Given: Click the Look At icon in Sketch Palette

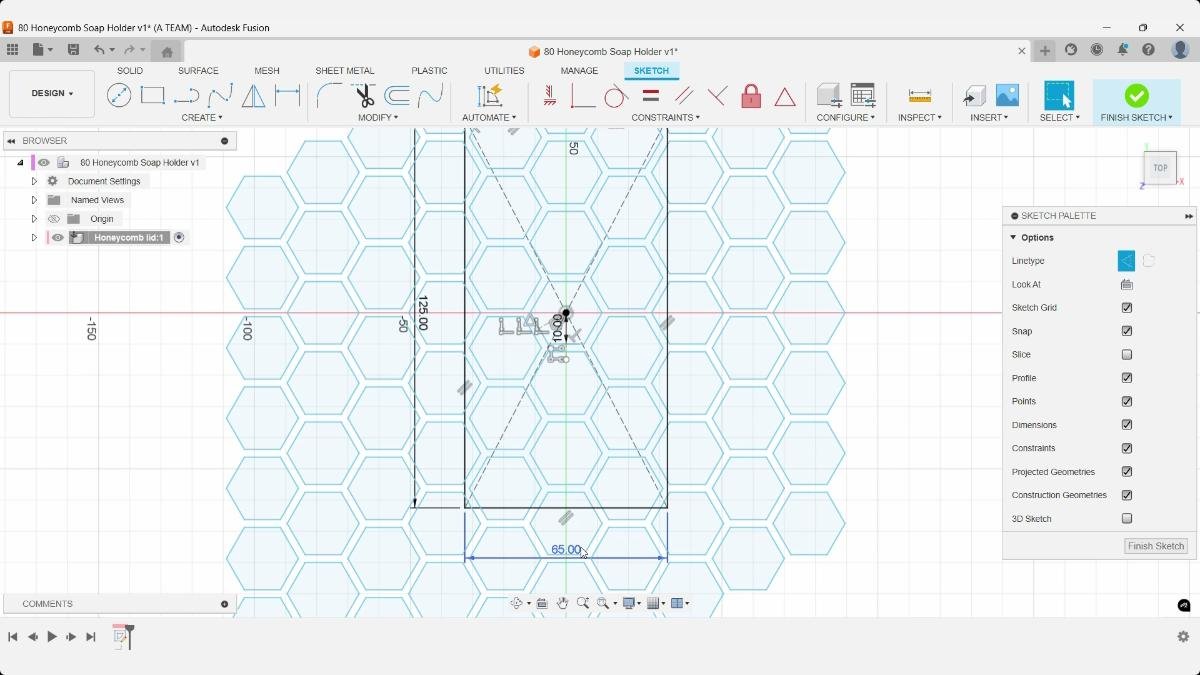Looking at the screenshot, I should click(x=1127, y=285).
